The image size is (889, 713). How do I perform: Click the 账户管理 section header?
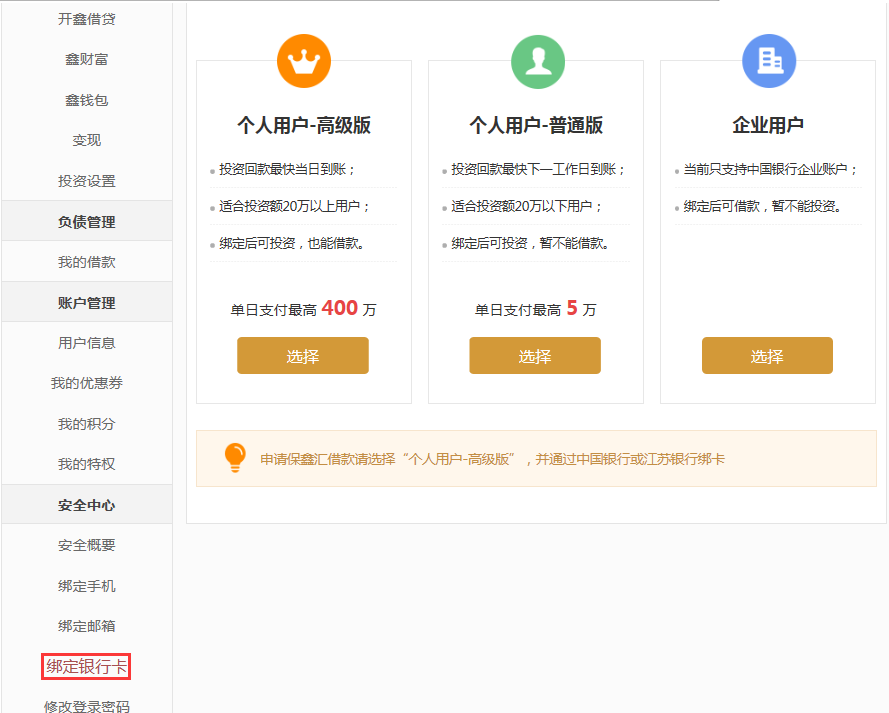[87, 303]
